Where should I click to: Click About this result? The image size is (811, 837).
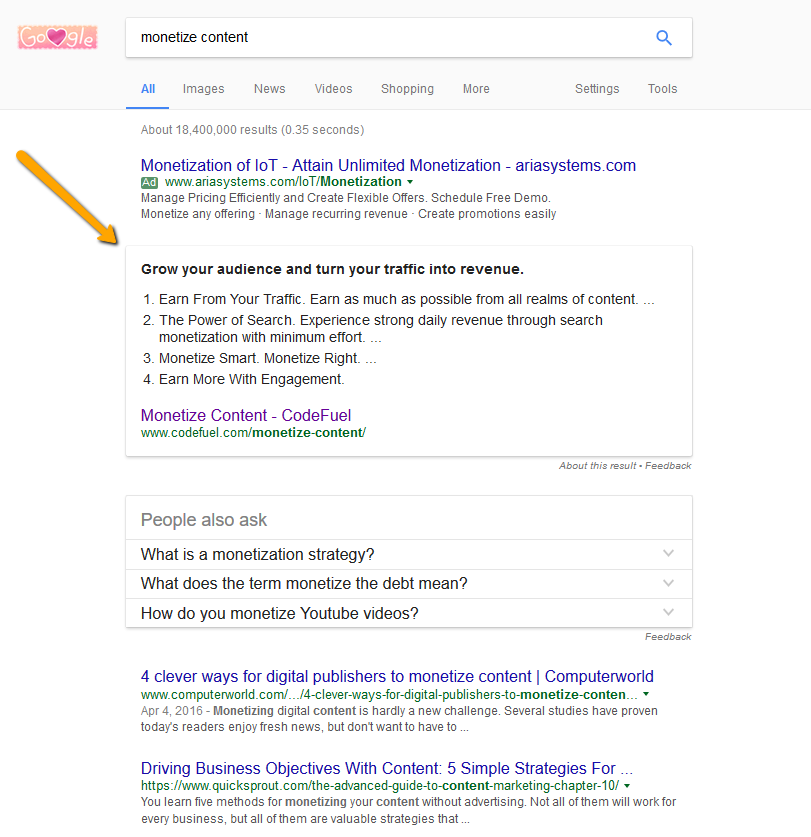click(x=597, y=465)
